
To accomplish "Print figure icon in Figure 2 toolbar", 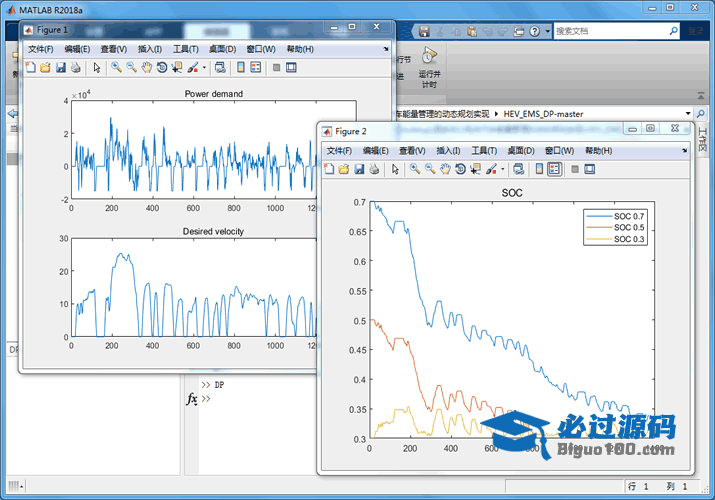I will (x=374, y=169).
